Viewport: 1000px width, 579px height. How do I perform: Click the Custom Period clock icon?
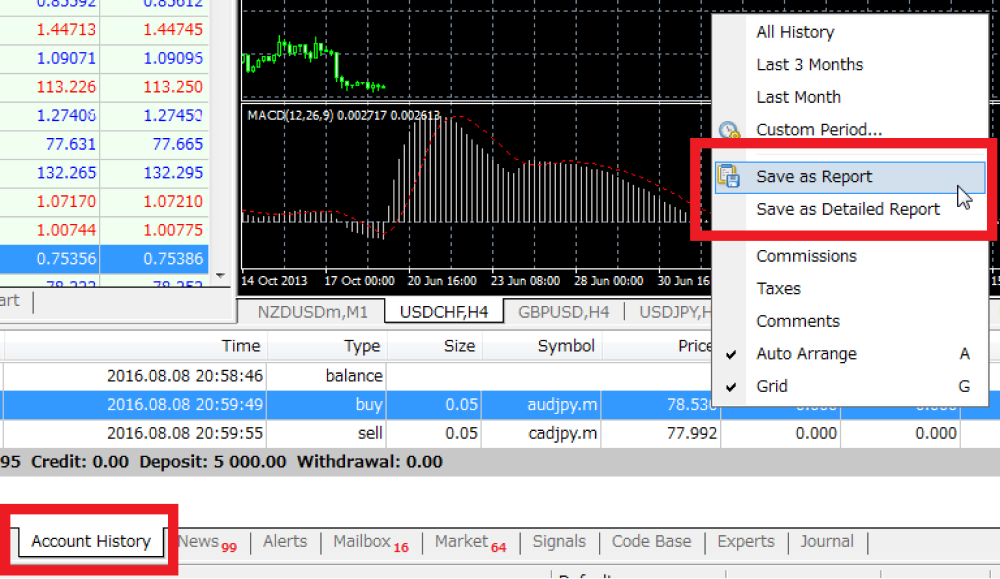click(730, 129)
